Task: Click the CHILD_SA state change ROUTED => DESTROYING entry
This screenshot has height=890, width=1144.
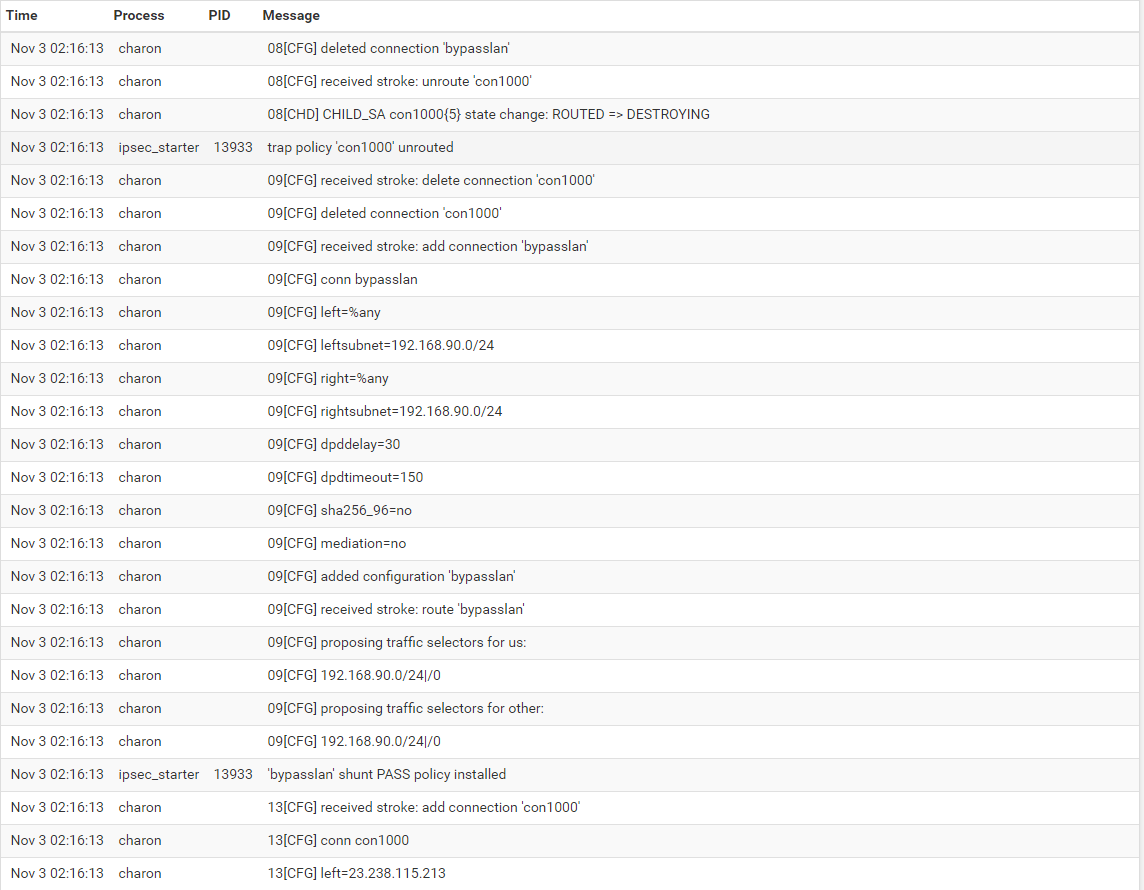Action: pyautogui.click(x=488, y=115)
